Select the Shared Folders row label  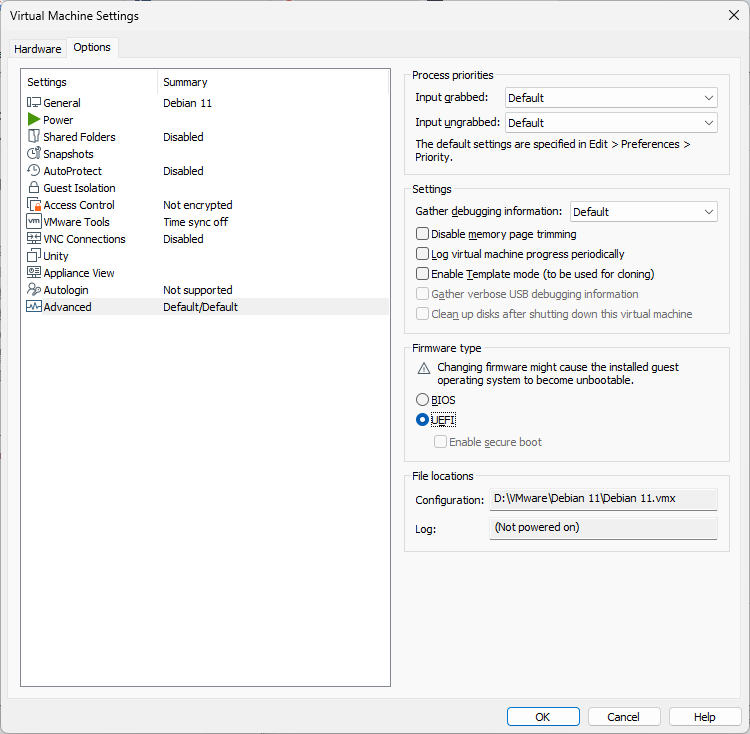click(x=79, y=137)
